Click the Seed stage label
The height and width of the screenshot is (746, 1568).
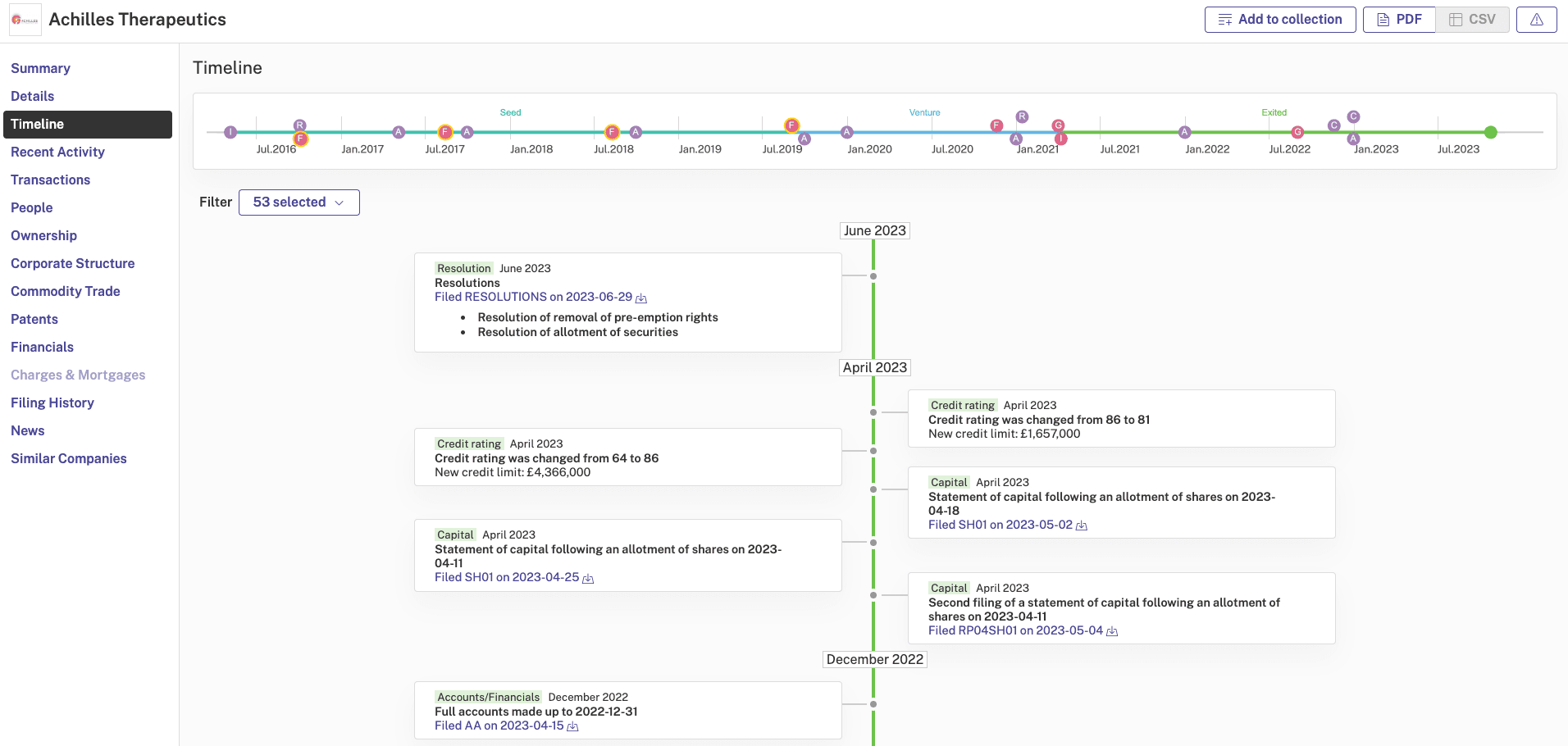pos(510,112)
